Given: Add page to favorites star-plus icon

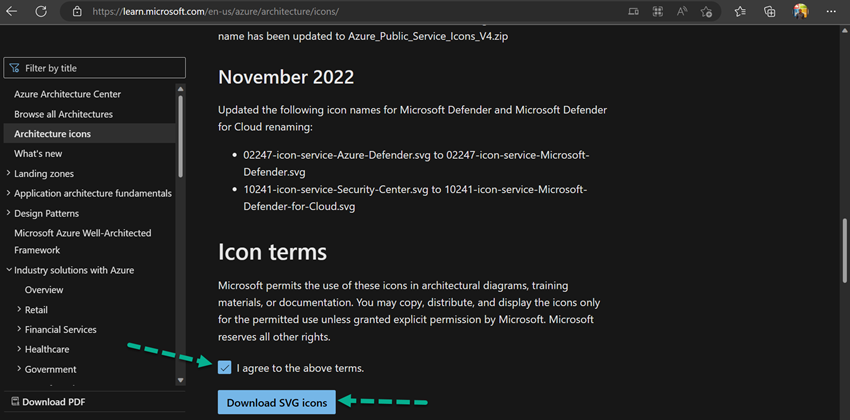Looking at the screenshot, I should tap(706, 11).
